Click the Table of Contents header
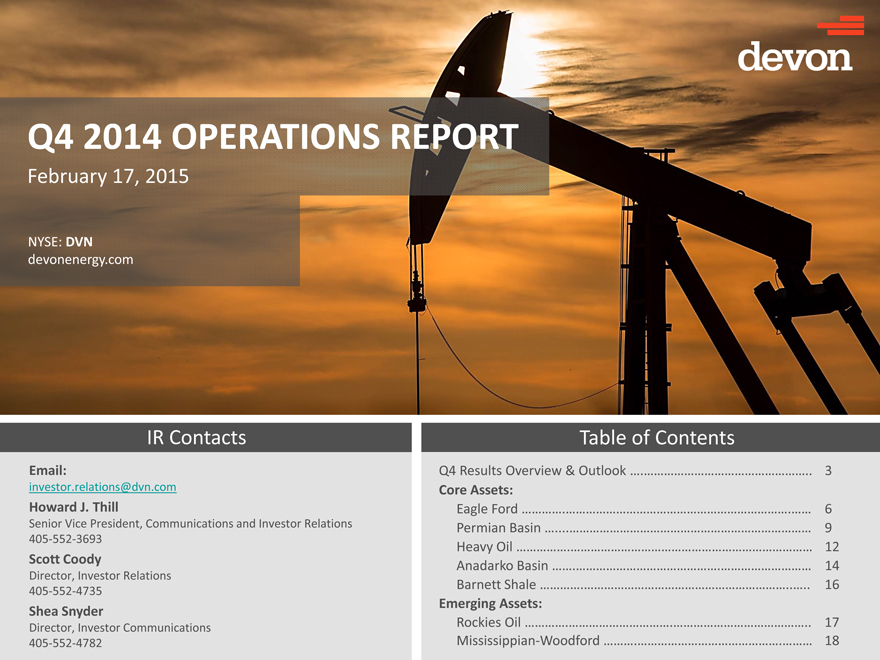Image resolution: width=880 pixels, height=660 pixels. pos(656,437)
